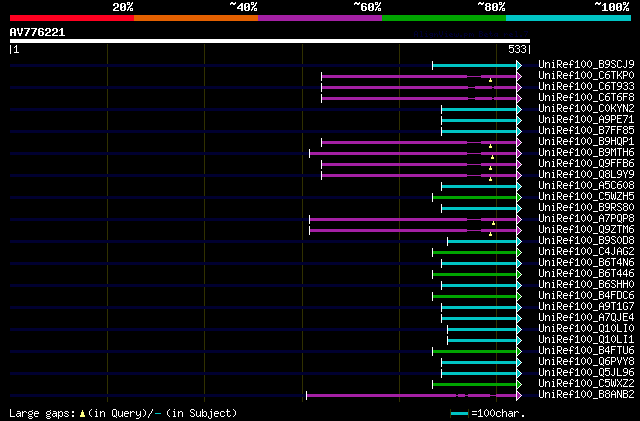
Task: Click the 'Large gaps:' legend text
Action: (42, 413)
